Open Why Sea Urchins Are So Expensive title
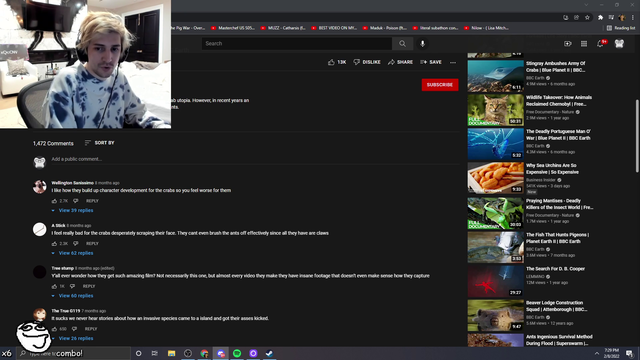The height and width of the screenshot is (360, 640). (x=552, y=169)
